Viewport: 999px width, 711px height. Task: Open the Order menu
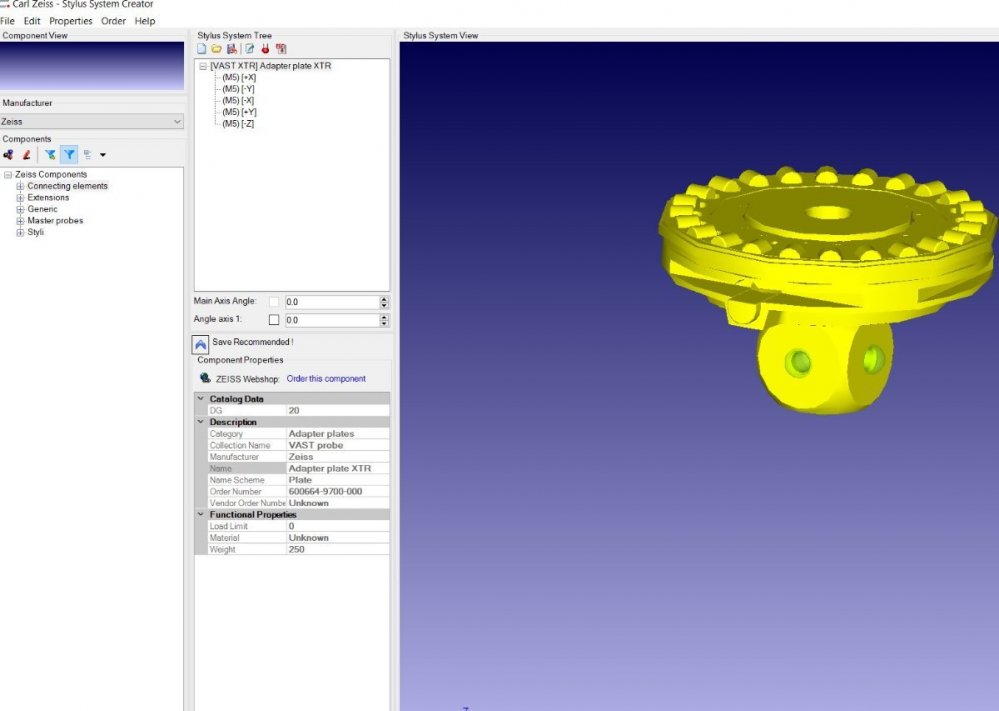113,20
